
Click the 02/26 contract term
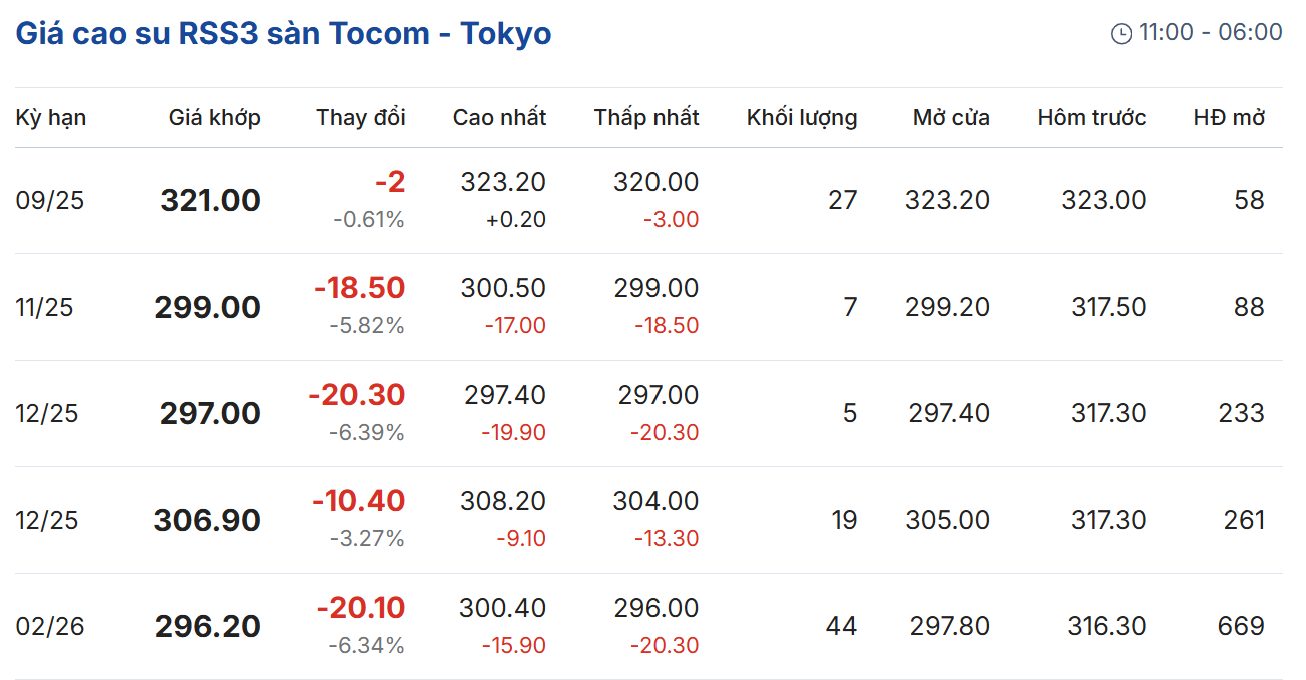tap(50, 627)
